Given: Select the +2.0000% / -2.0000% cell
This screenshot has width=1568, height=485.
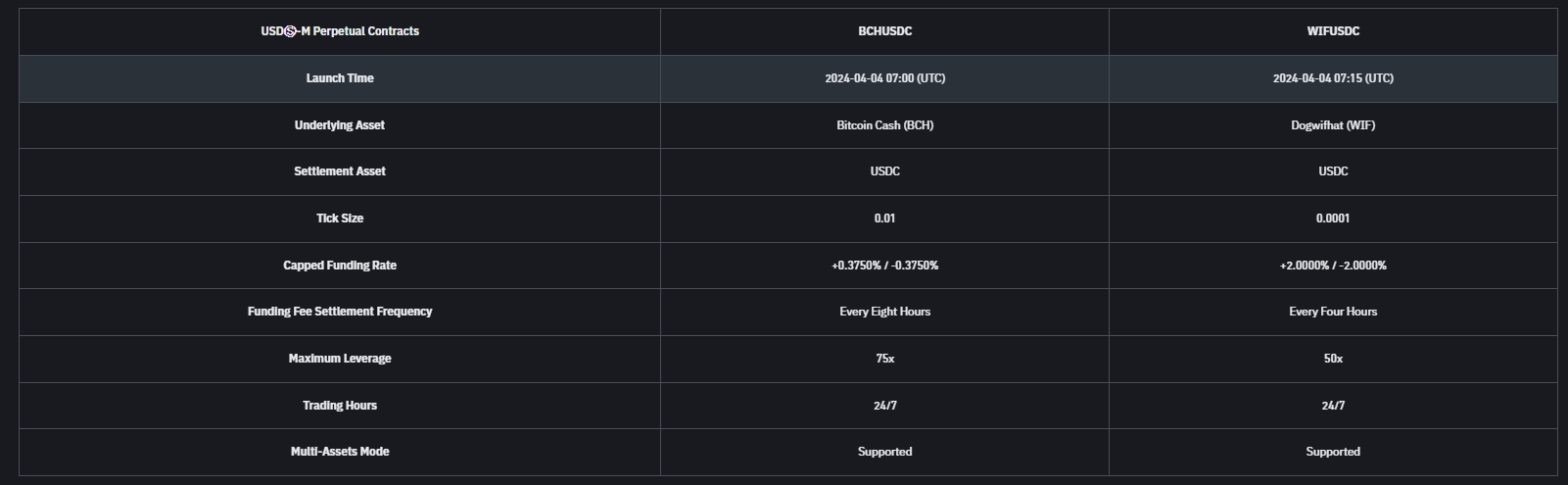Looking at the screenshot, I should click(x=1333, y=266).
